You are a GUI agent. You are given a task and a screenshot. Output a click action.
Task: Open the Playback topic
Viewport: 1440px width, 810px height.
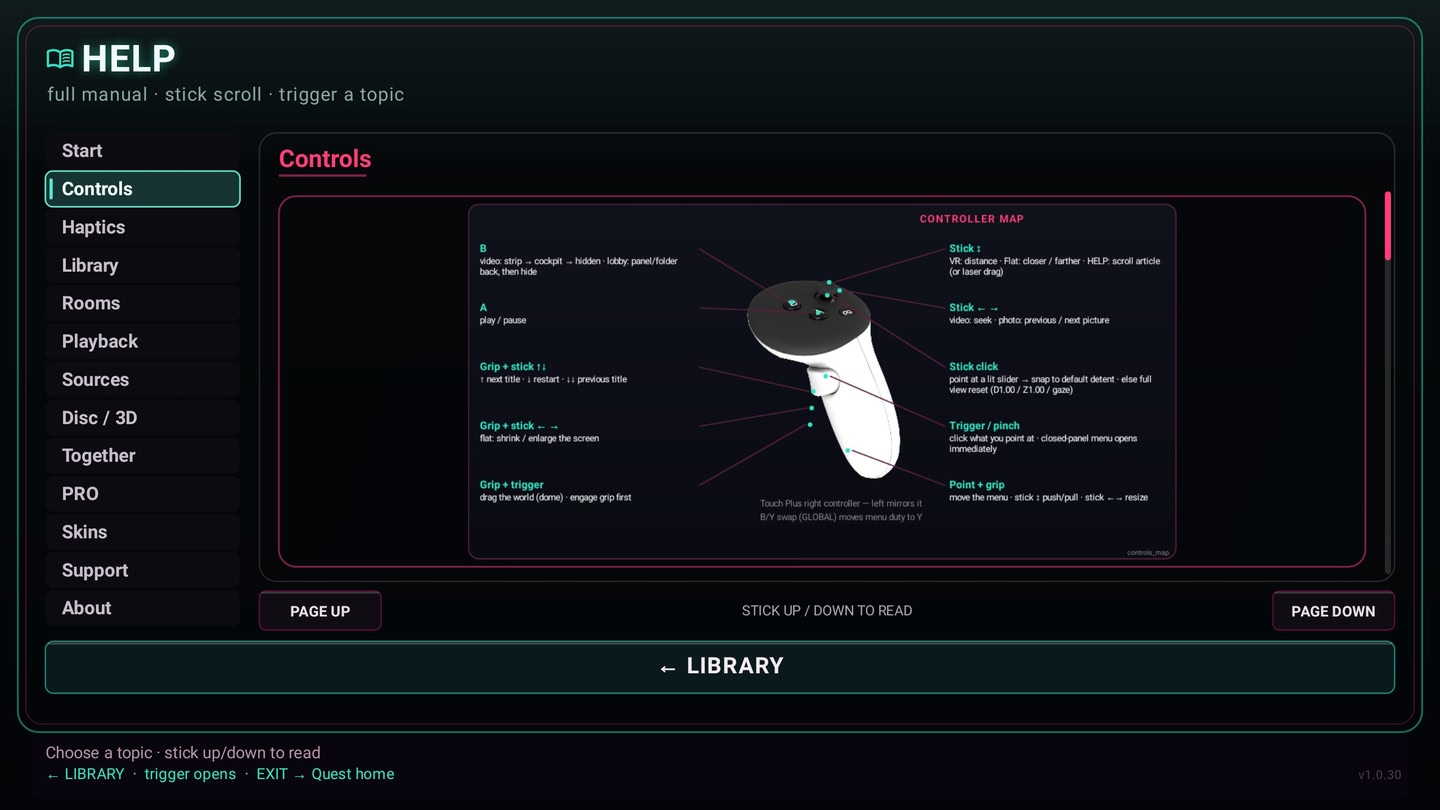[x=142, y=341]
